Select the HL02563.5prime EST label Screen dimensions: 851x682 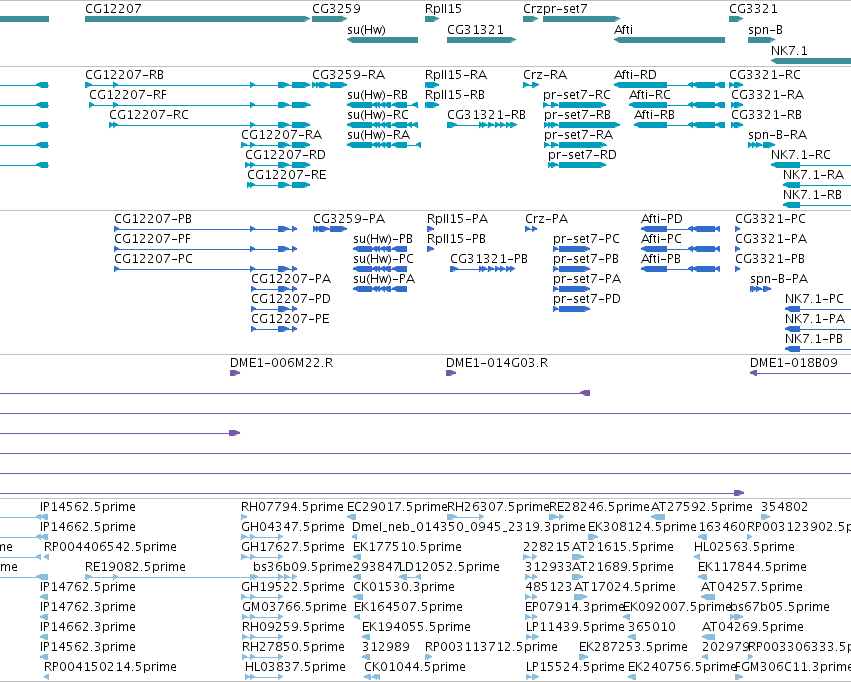click(x=744, y=547)
